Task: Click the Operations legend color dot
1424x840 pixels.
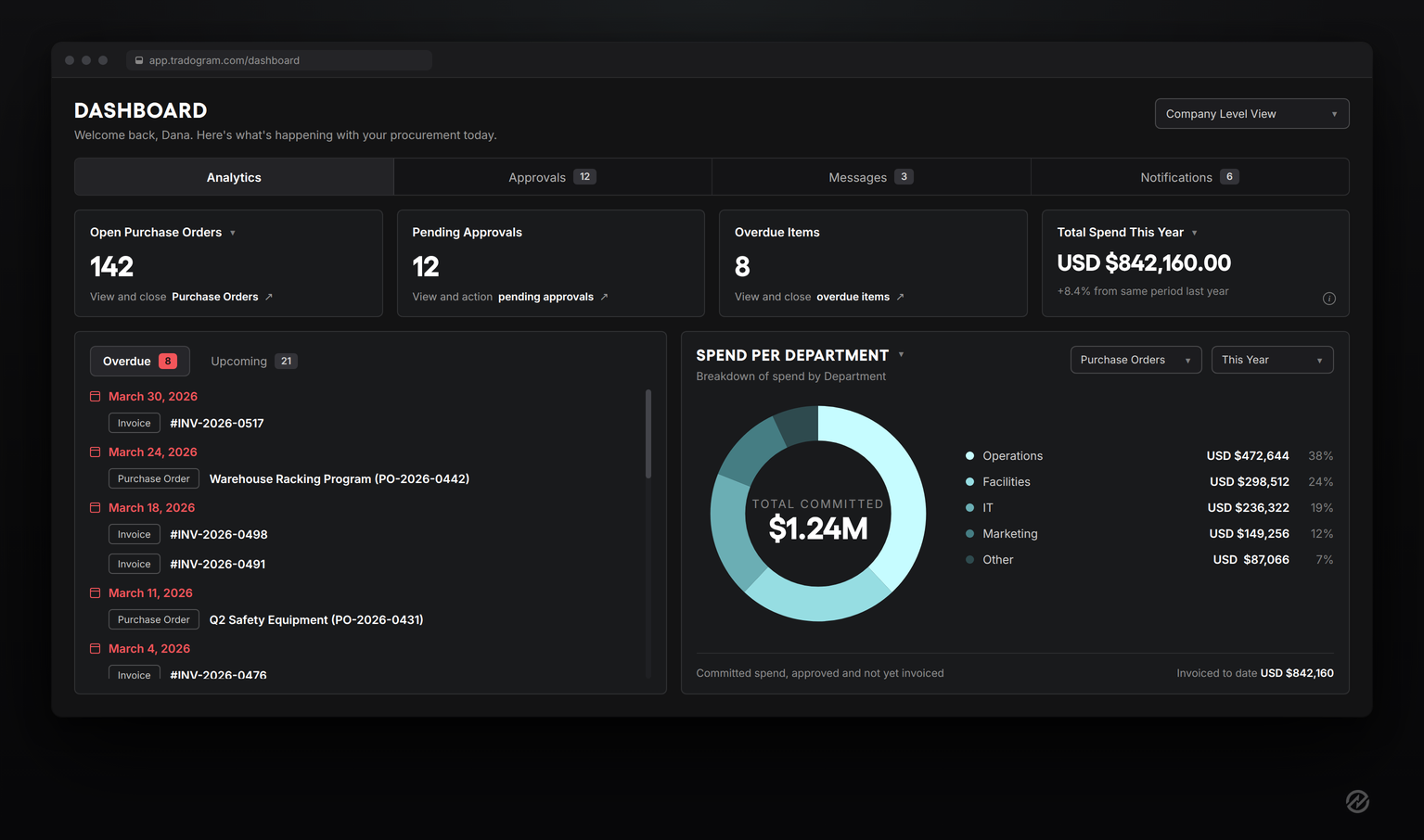Action: point(969,455)
